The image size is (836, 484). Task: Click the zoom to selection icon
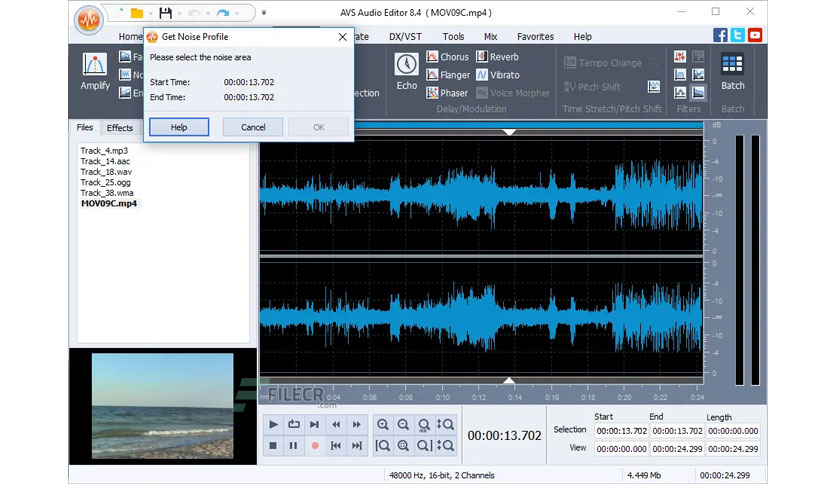click(404, 445)
